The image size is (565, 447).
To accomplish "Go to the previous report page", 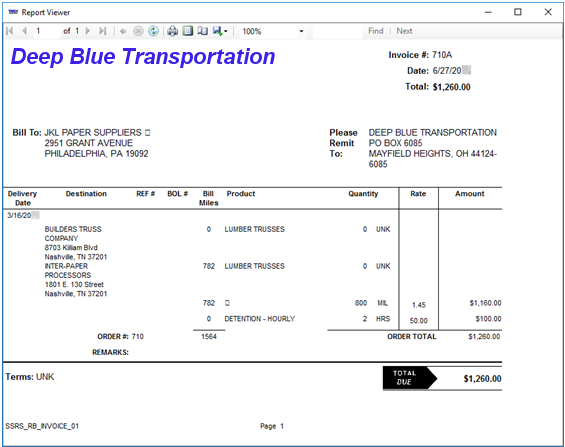I will coord(24,31).
